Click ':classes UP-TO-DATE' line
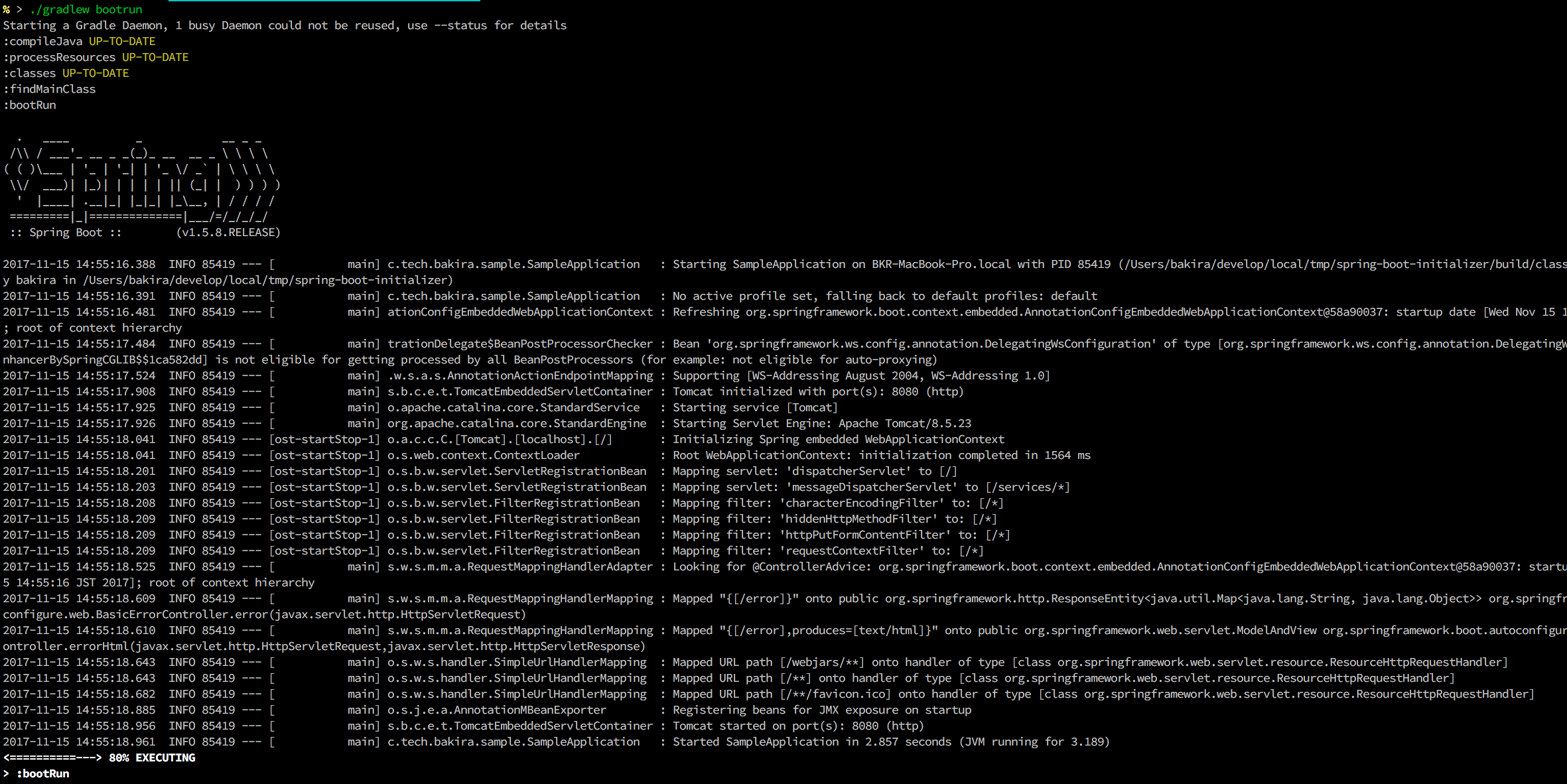The height and width of the screenshot is (784, 1567). click(x=66, y=73)
